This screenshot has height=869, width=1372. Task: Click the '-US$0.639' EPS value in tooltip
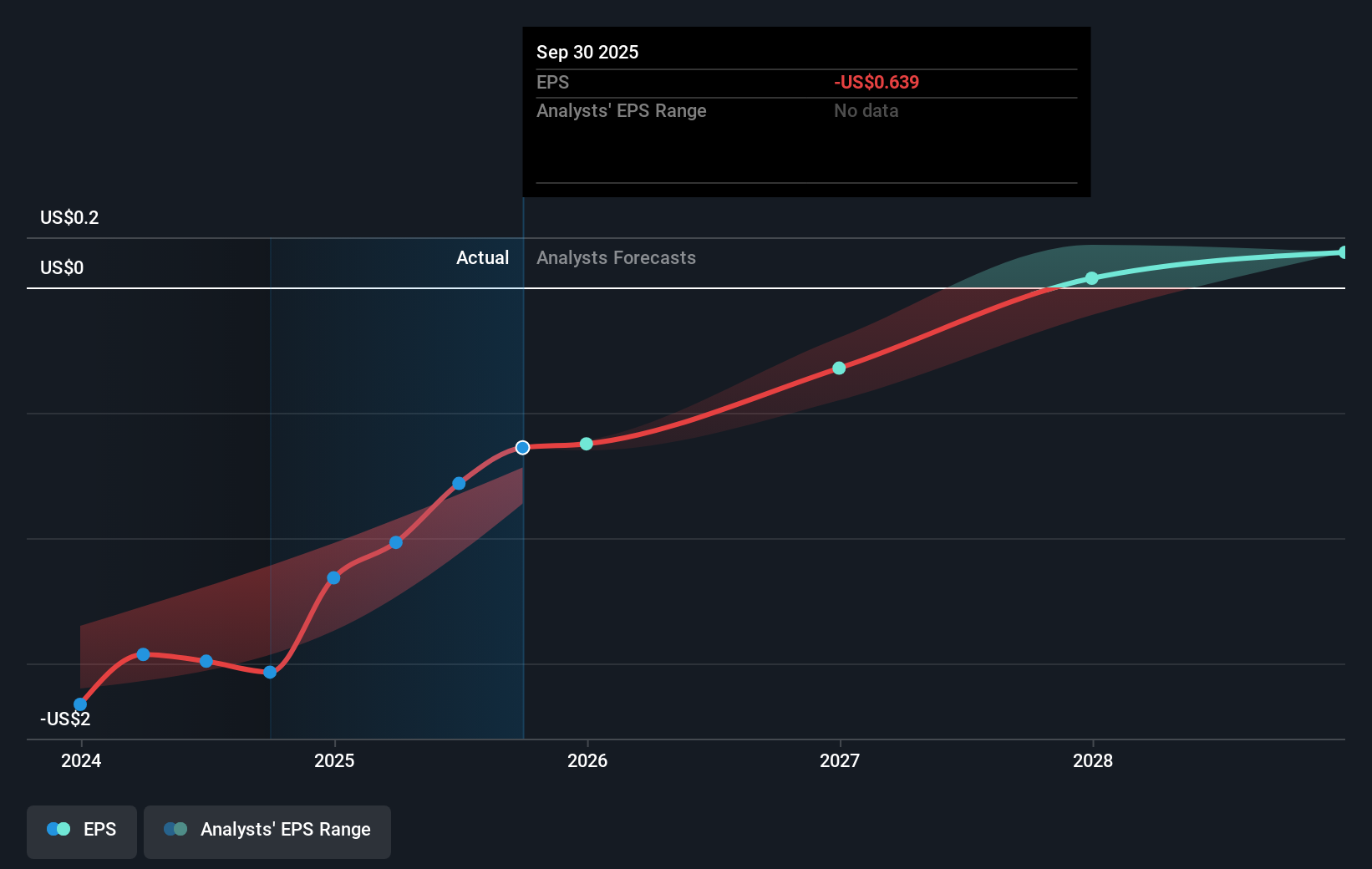[x=877, y=82]
